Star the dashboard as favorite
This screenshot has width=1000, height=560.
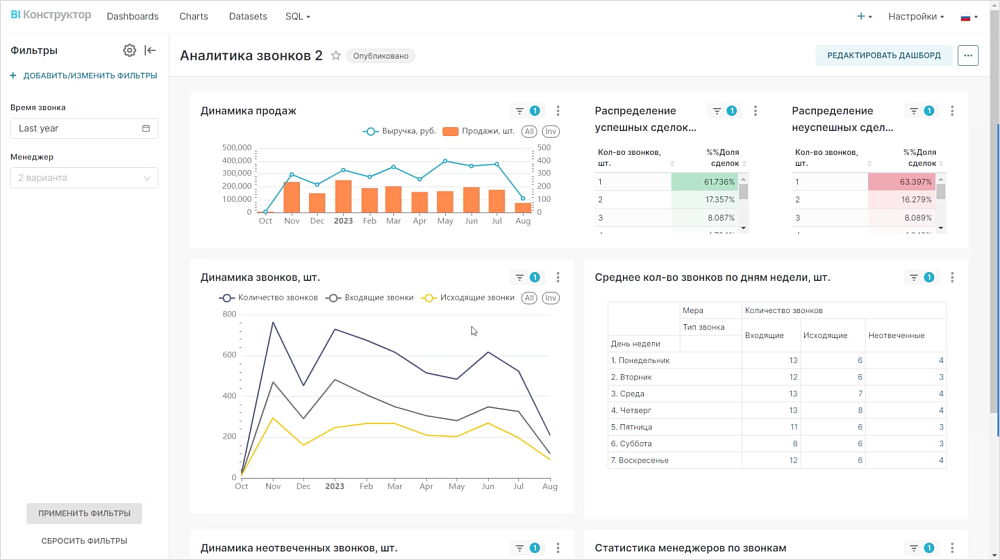(336, 56)
